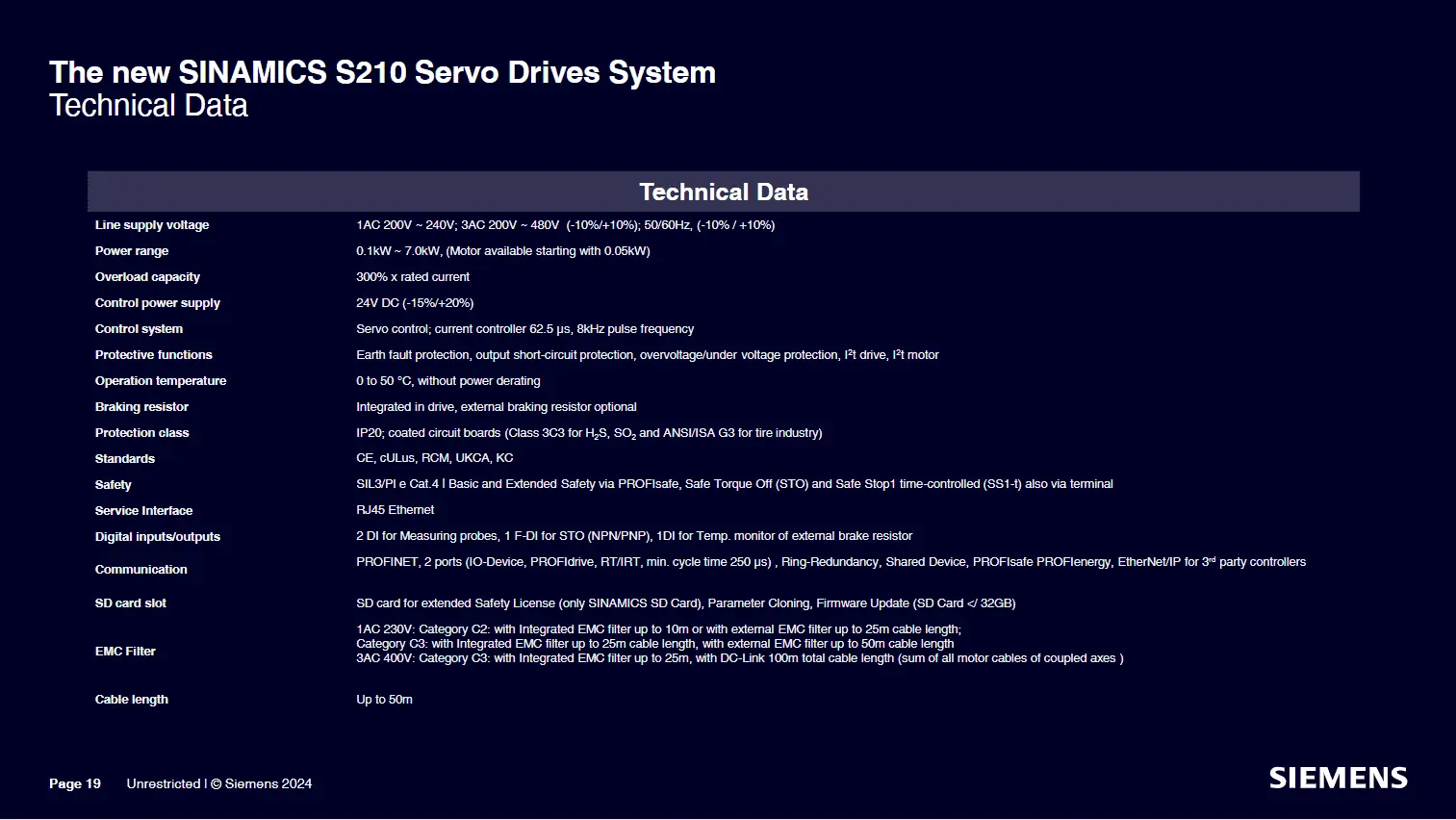Select the 'Protective functions' label
The width and height of the screenshot is (1456, 820).
tap(154, 355)
